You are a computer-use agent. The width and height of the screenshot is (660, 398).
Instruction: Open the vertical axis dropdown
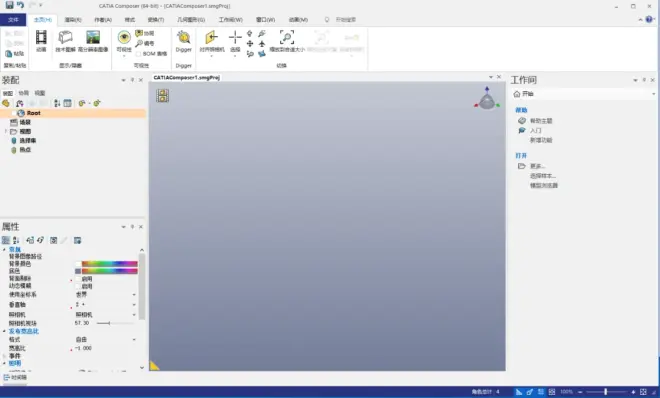(106, 305)
